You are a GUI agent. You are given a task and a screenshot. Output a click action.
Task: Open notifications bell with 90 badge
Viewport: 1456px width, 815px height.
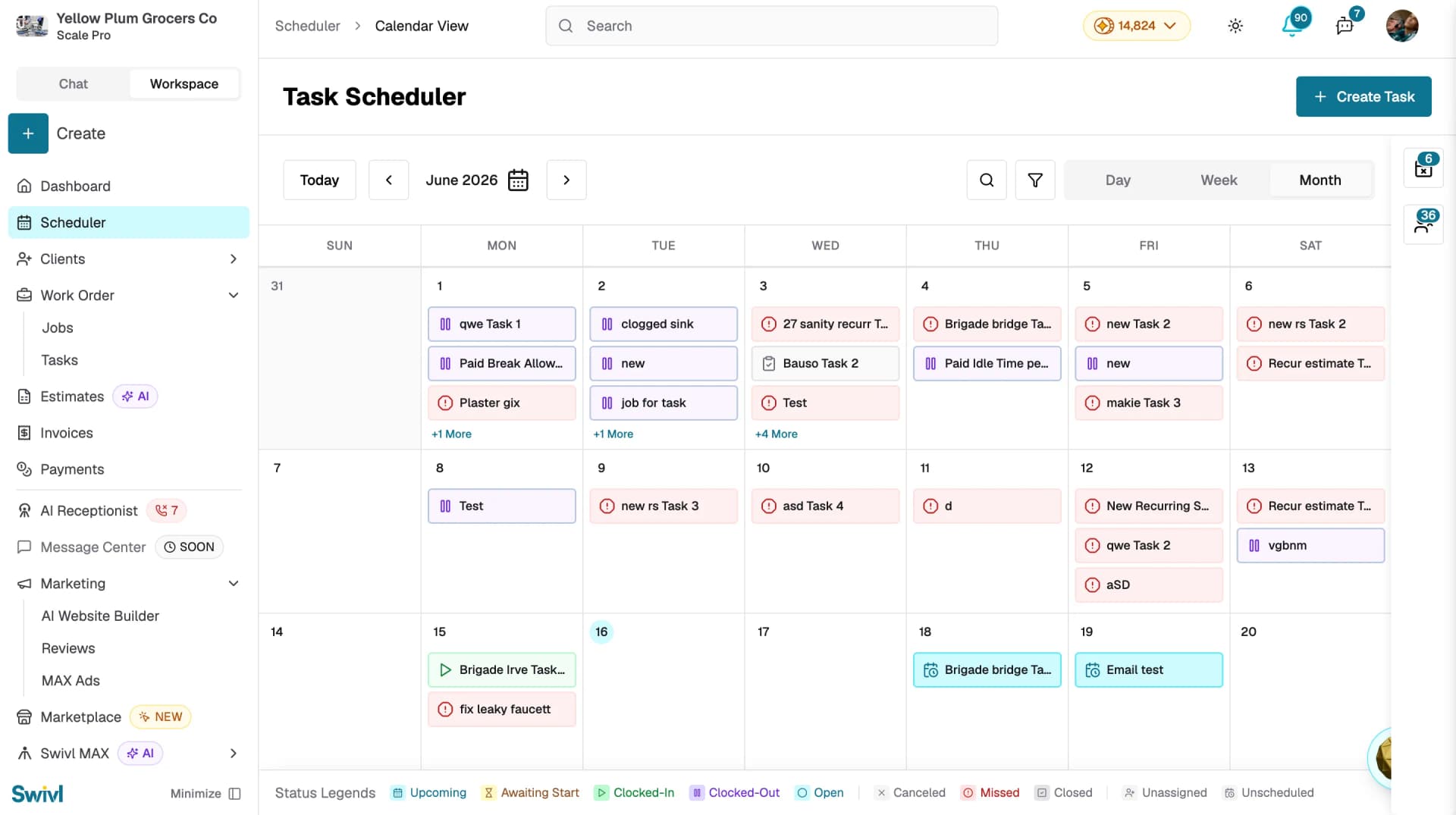pos(1293,25)
